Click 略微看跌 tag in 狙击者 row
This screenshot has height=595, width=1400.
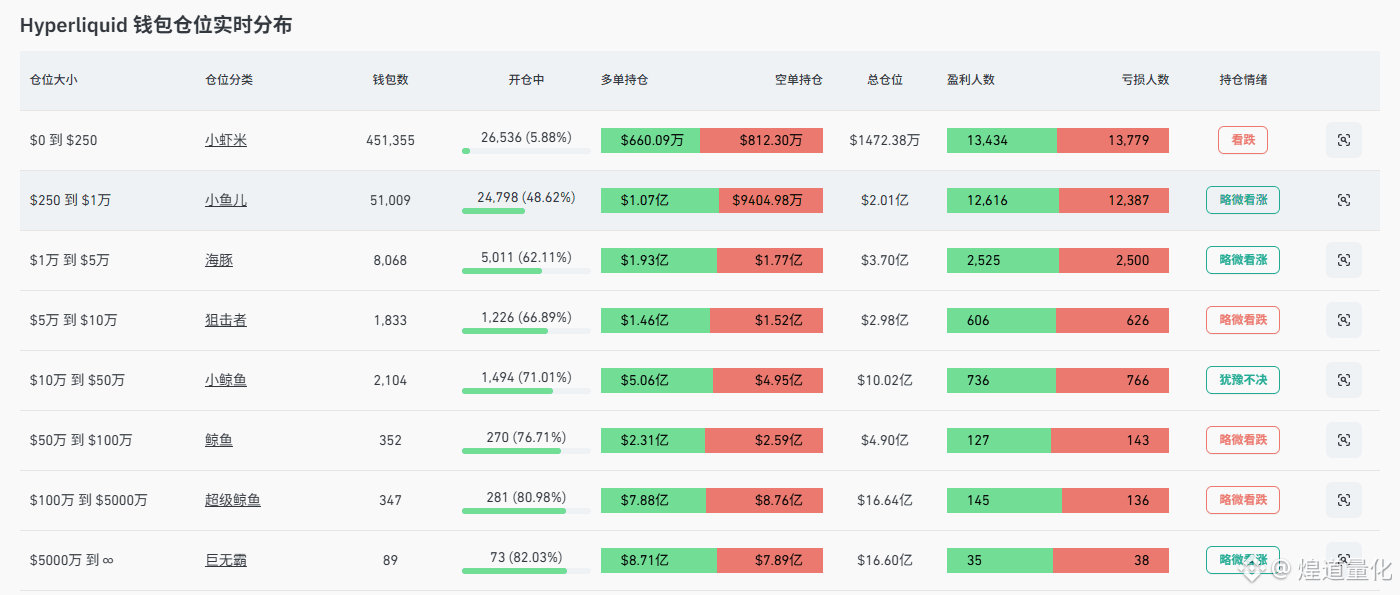pos(1243,320)
